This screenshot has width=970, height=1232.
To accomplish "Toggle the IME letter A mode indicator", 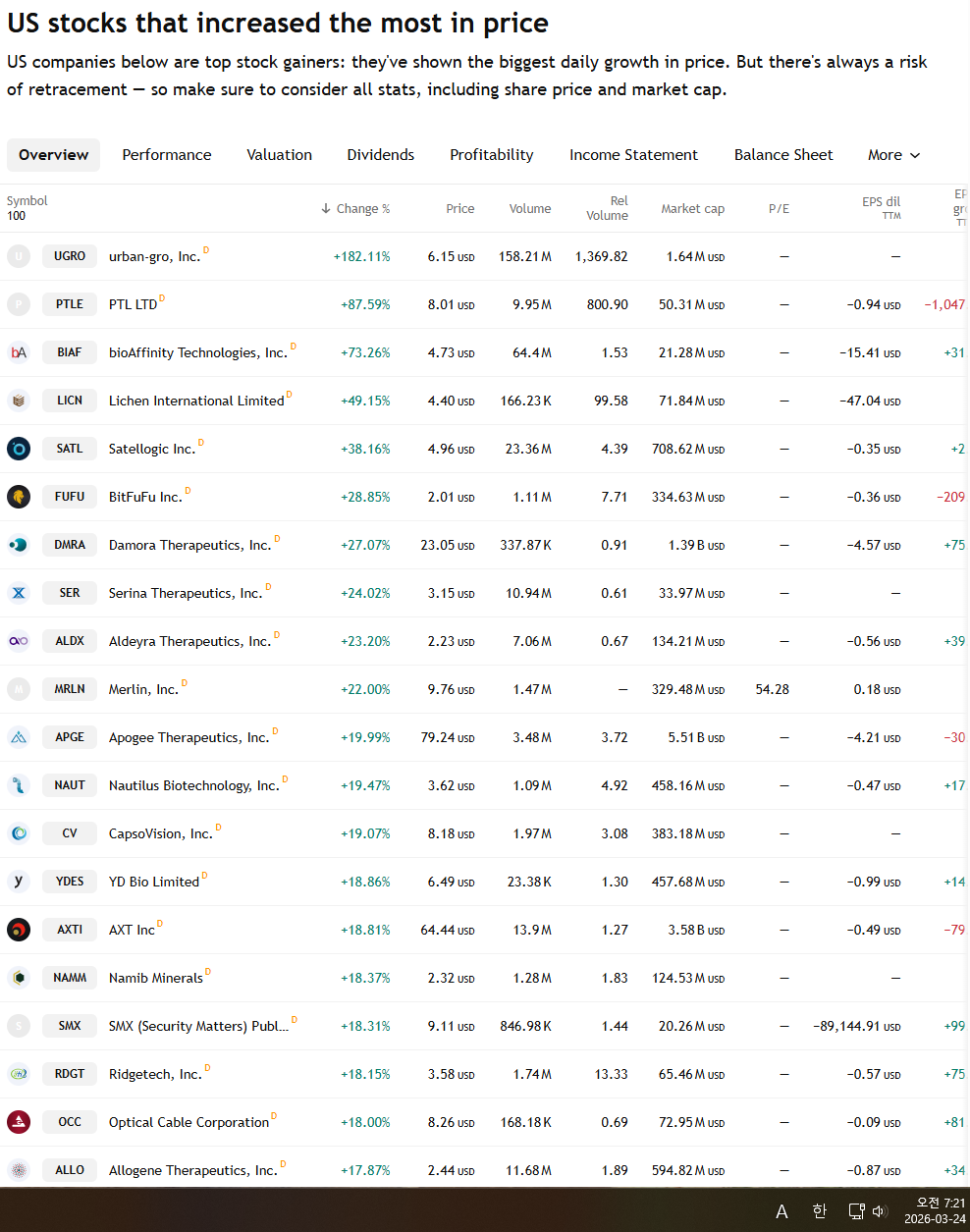I will [x=781, y=1211].
